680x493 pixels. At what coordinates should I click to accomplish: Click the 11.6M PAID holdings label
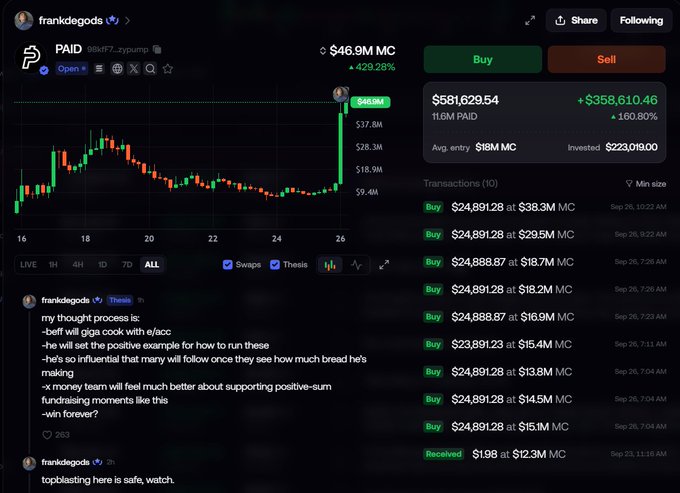454,117
